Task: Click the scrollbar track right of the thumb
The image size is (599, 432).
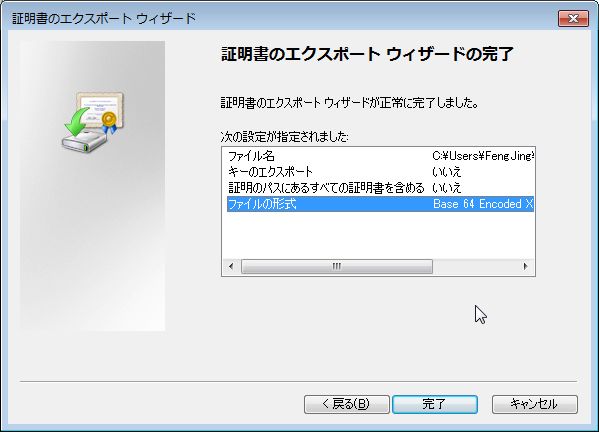Action: (475, 266)
